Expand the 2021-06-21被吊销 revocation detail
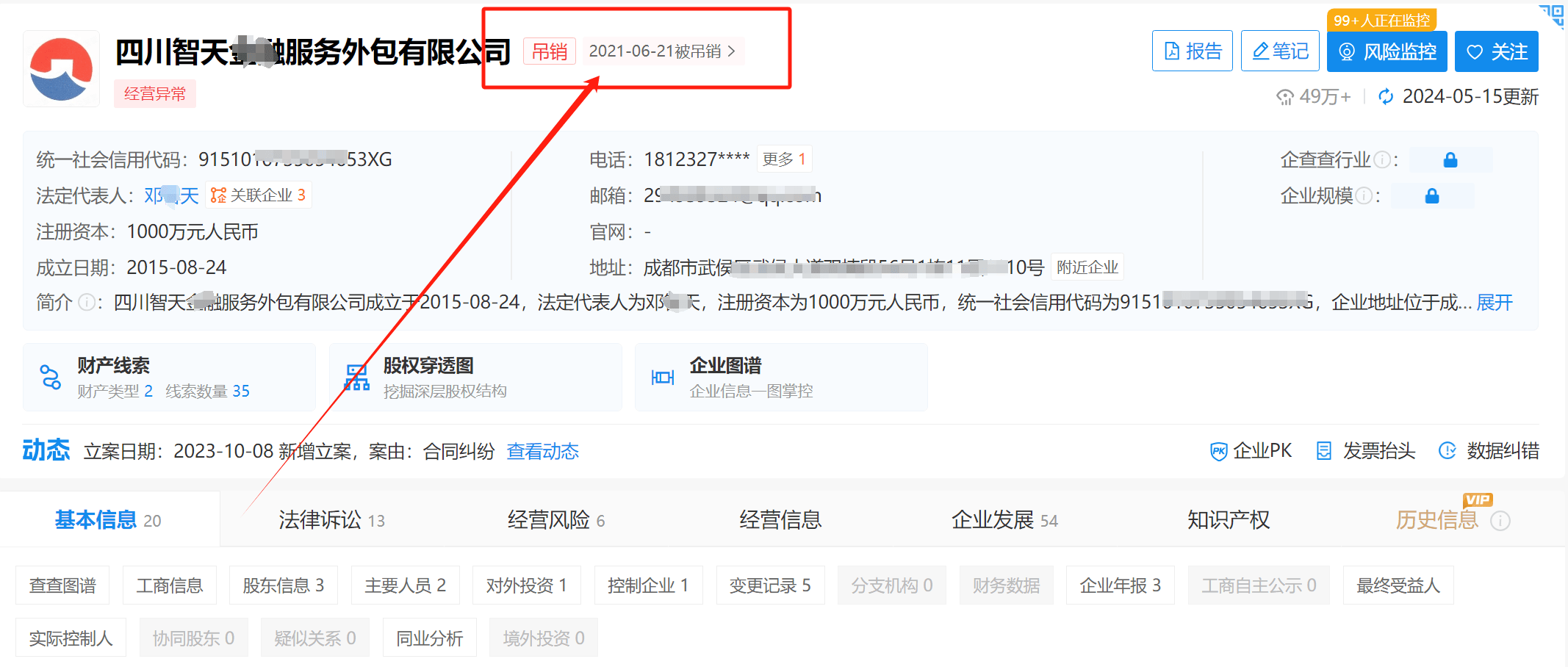Viewport: 1568px width, 667px height. 662,51
